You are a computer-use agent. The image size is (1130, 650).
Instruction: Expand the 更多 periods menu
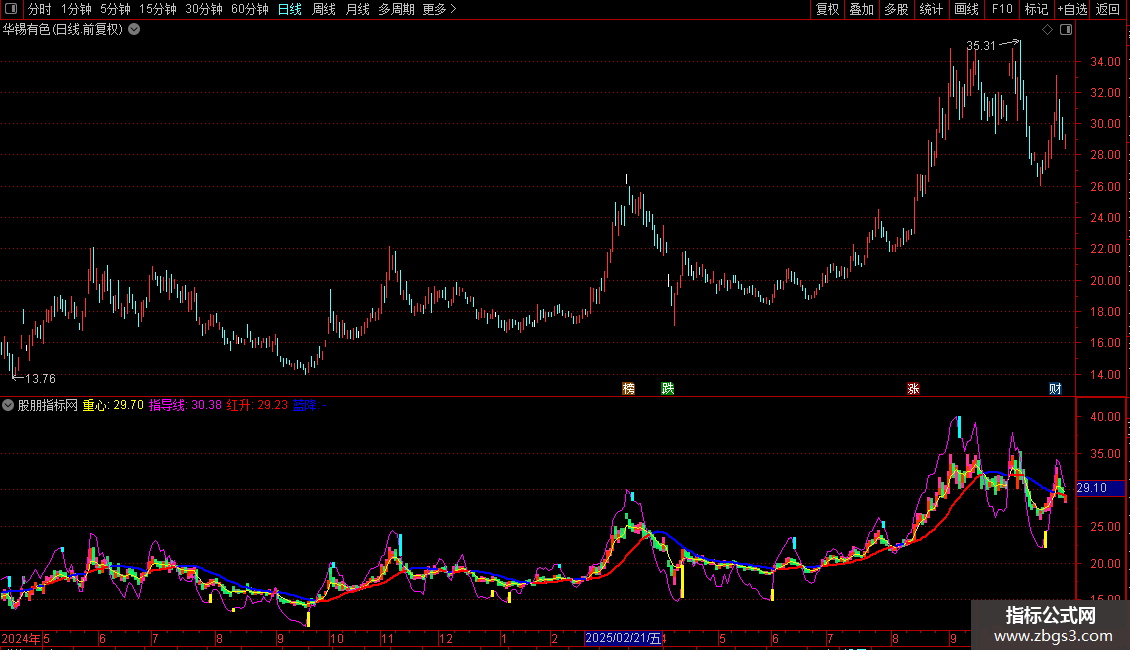(439, 9)
